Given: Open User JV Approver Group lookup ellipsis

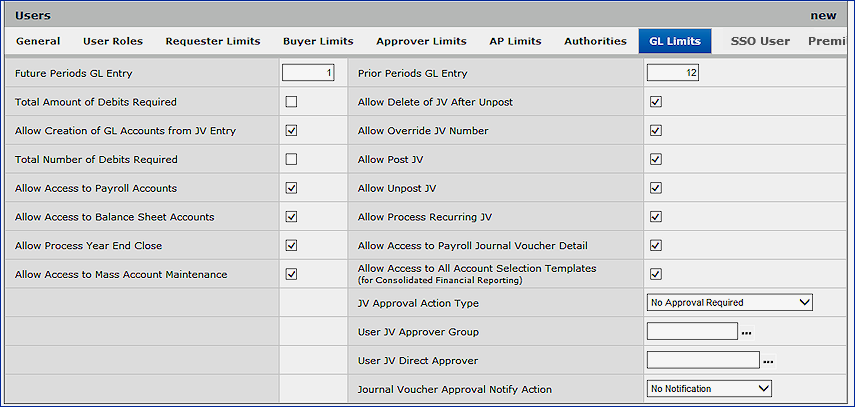Looking at the screenshot, I should (745, 333).
